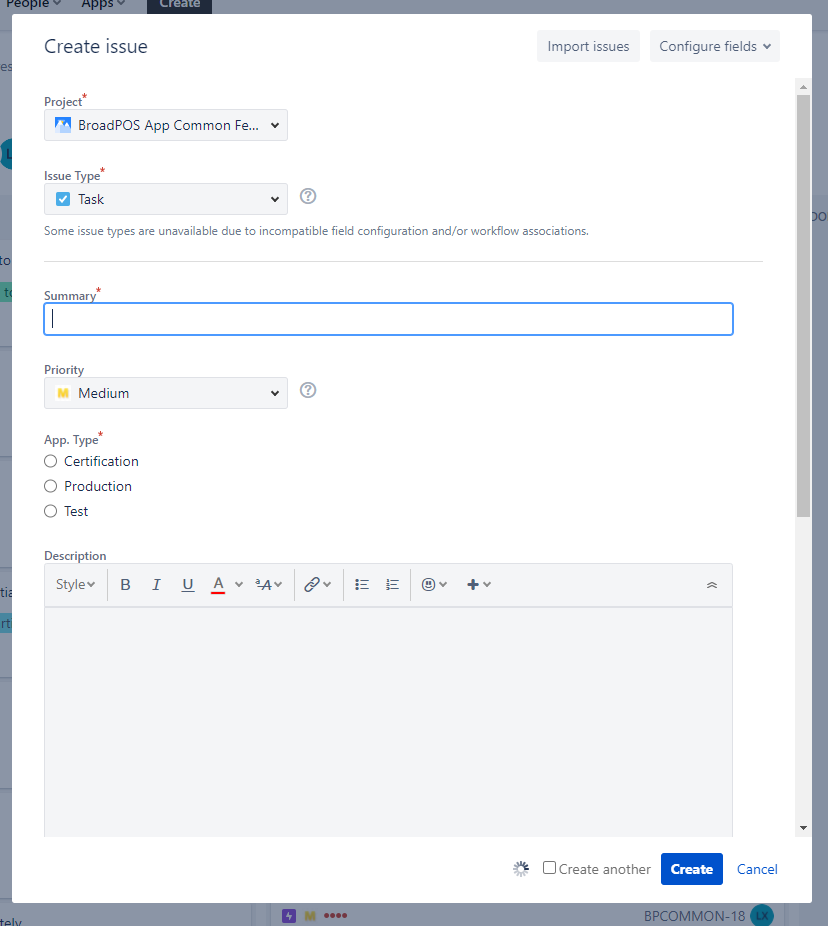Open more text colors dropdown arrow
The image size is (828, 926).
239,585
